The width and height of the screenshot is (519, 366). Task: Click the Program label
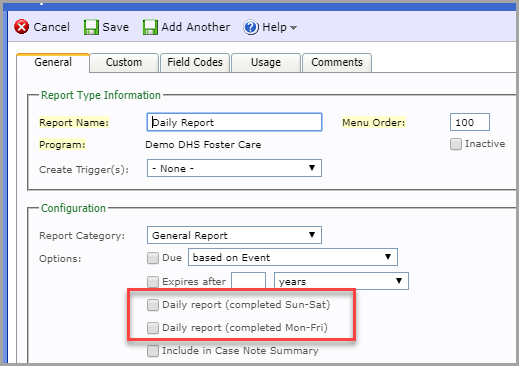point(62,145)
